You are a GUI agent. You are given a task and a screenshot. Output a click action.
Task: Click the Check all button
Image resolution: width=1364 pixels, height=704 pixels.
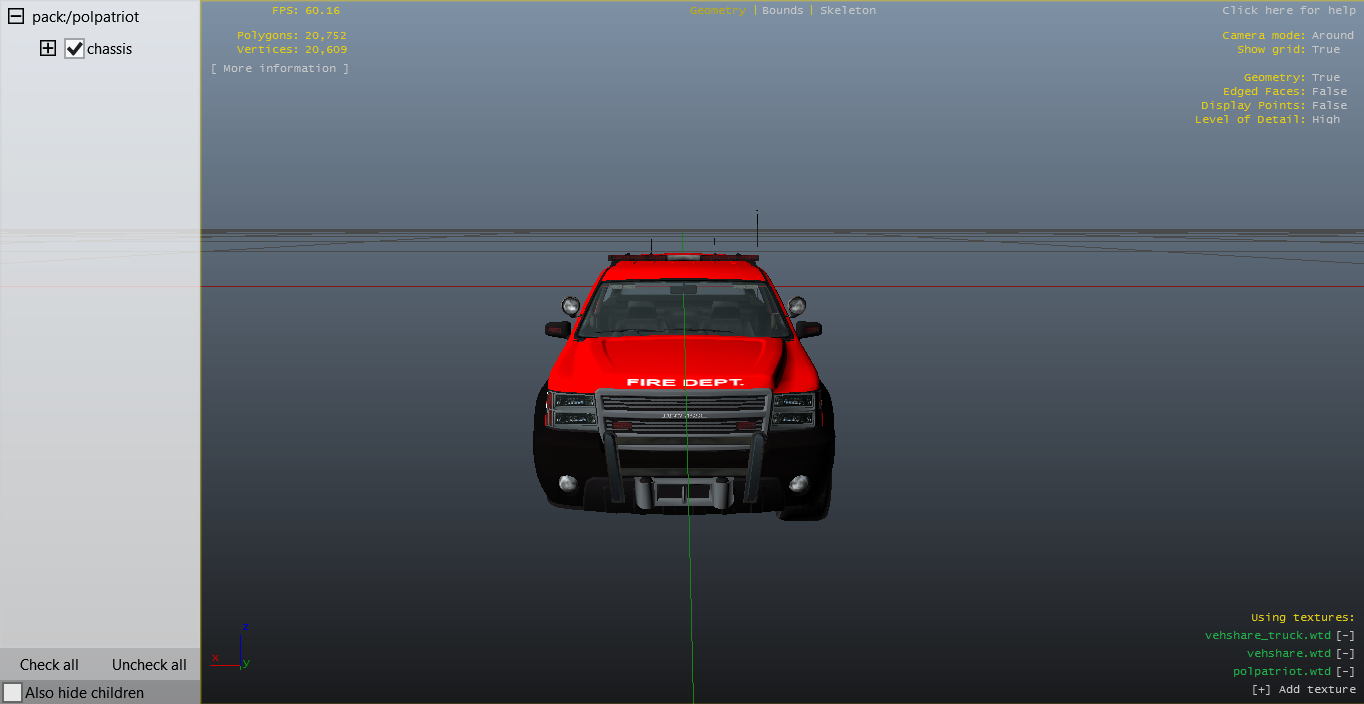[x=49, y=665]
